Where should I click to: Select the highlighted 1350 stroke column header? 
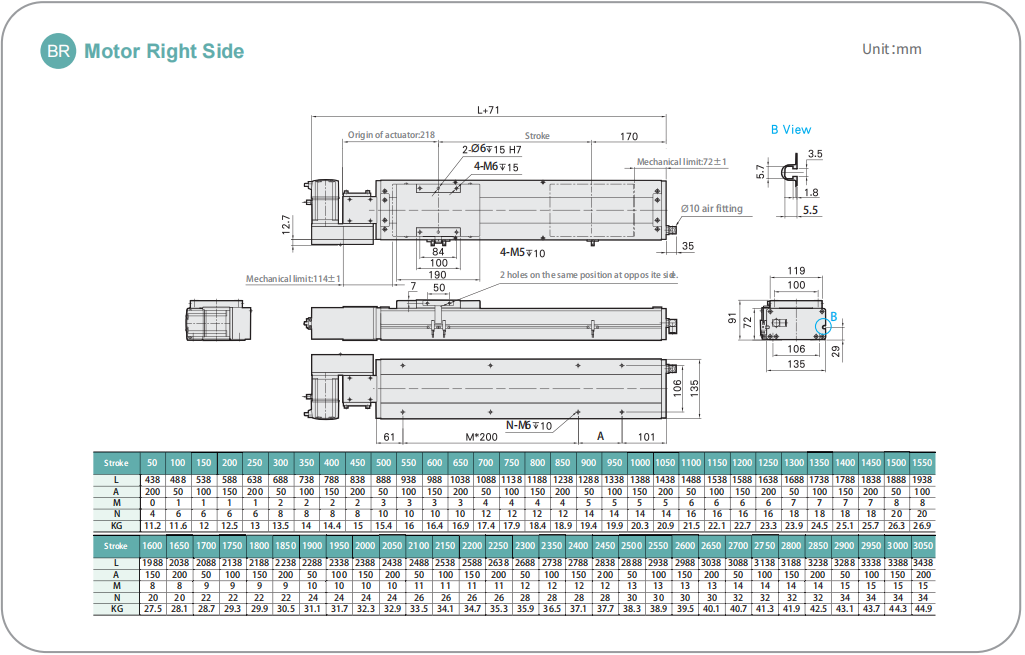[x=819, y=463]
